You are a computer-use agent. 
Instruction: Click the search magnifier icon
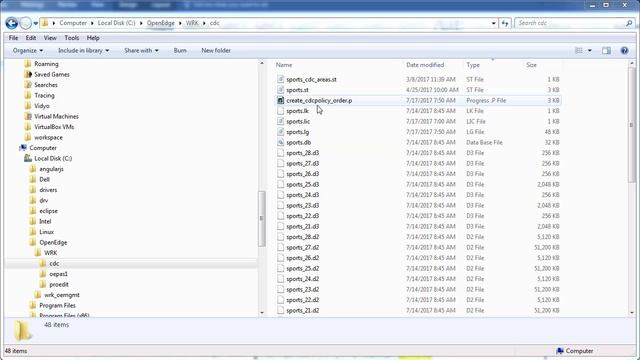tap(629, 23)
